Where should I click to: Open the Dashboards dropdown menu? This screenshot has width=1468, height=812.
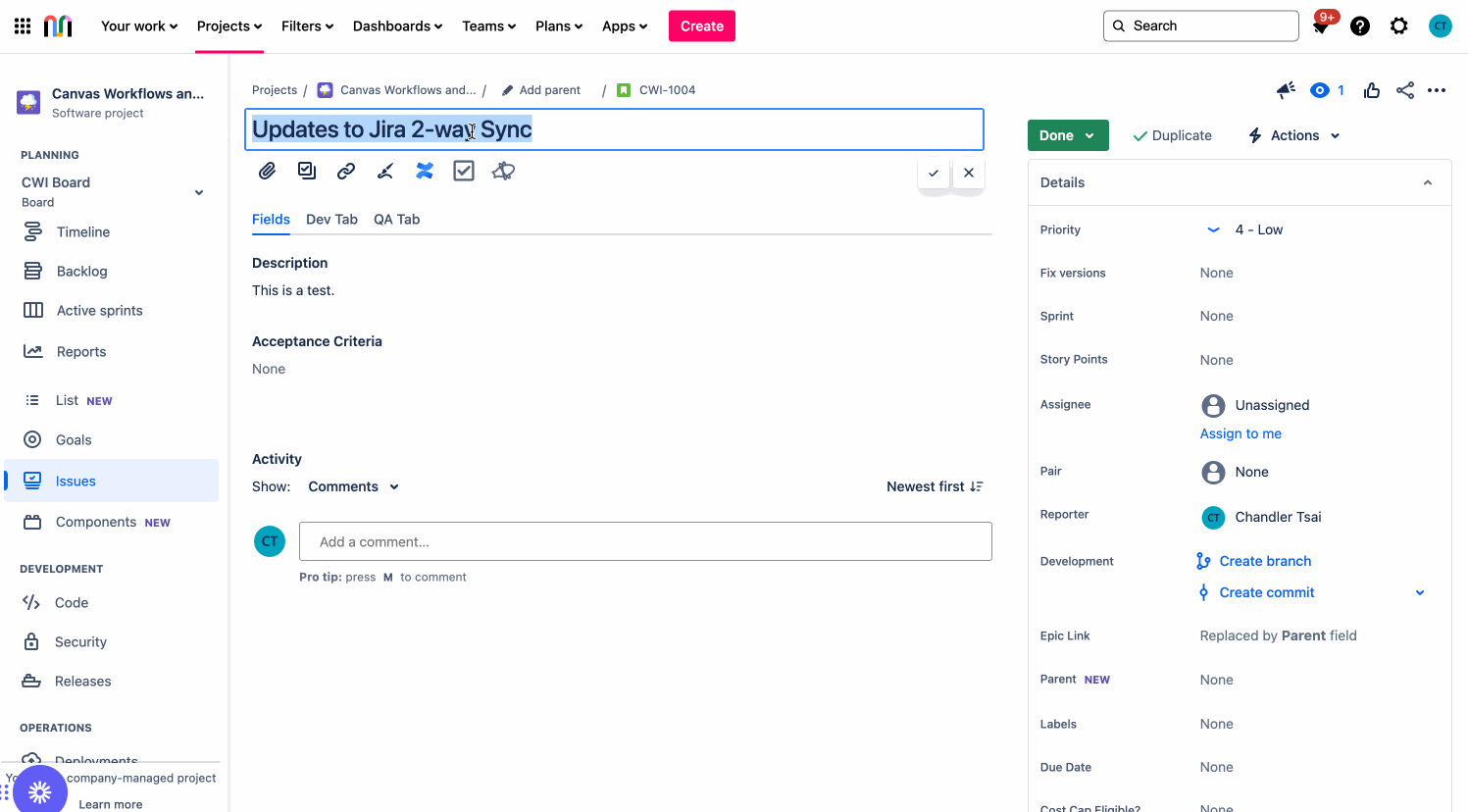point(397,26)
